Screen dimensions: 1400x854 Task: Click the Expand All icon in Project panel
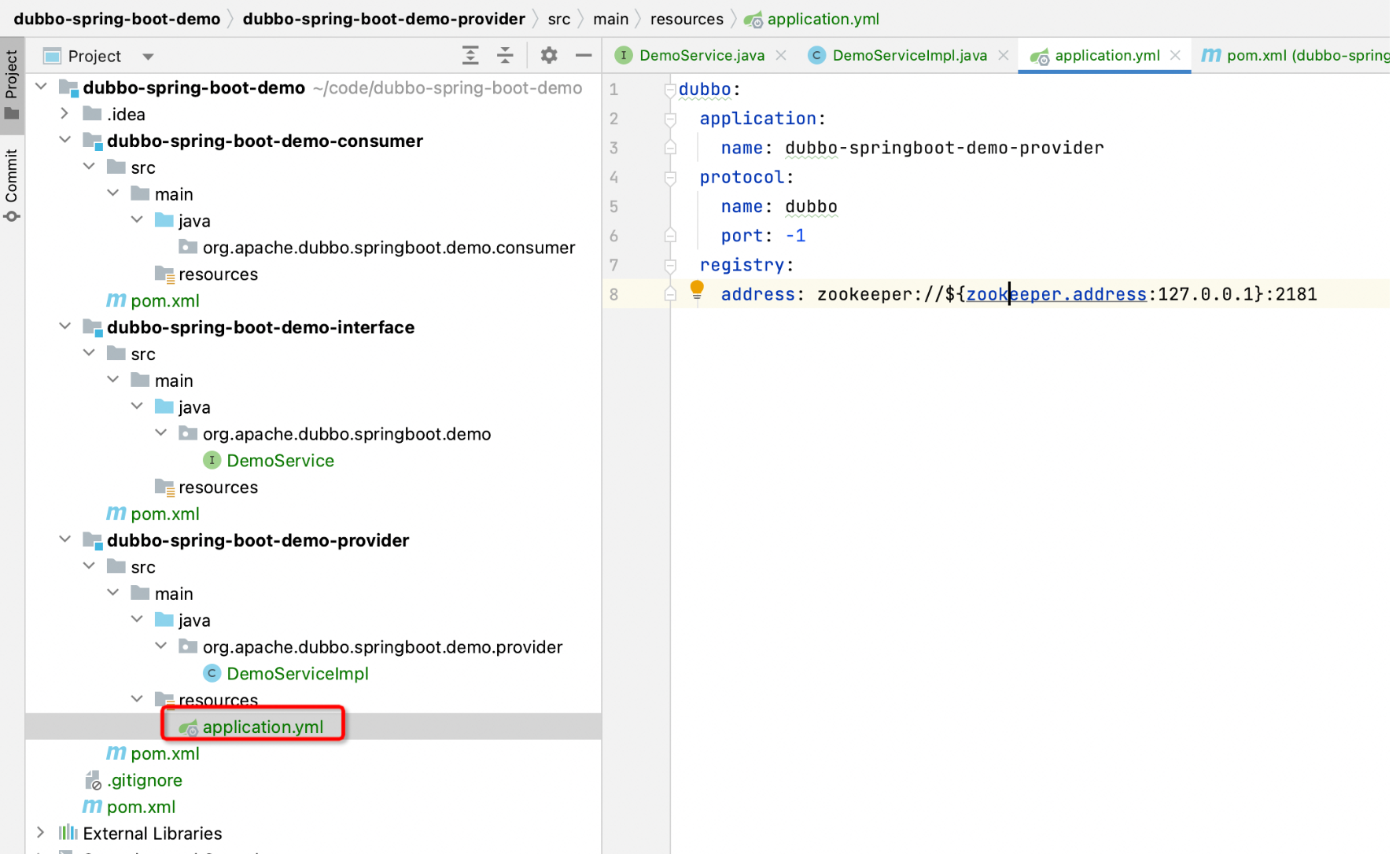click(x=470, y=55)
